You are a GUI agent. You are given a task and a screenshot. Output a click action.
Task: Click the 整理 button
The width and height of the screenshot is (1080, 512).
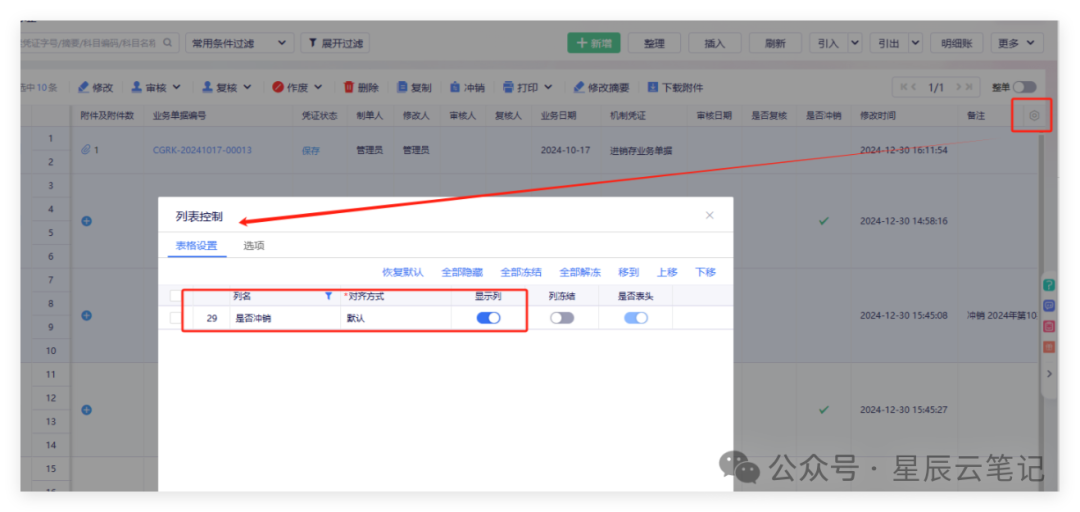click(x=654, y=43)
